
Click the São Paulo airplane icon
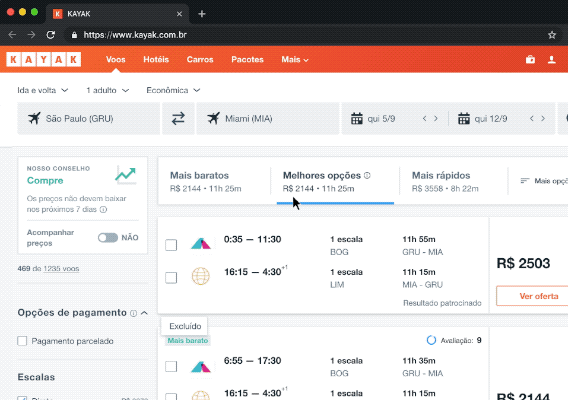34,118
